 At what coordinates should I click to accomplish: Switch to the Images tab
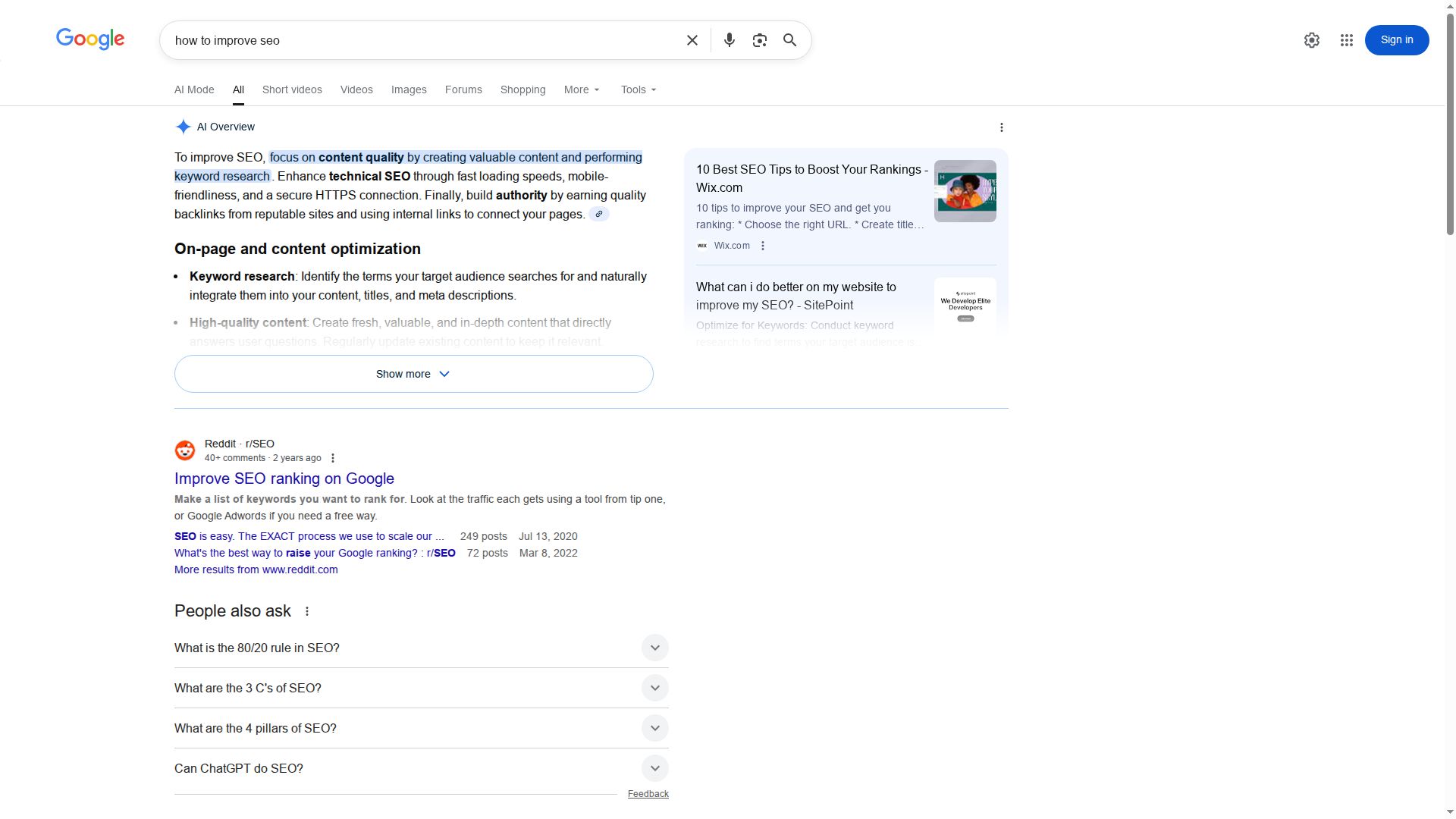[x=409, y=89]
